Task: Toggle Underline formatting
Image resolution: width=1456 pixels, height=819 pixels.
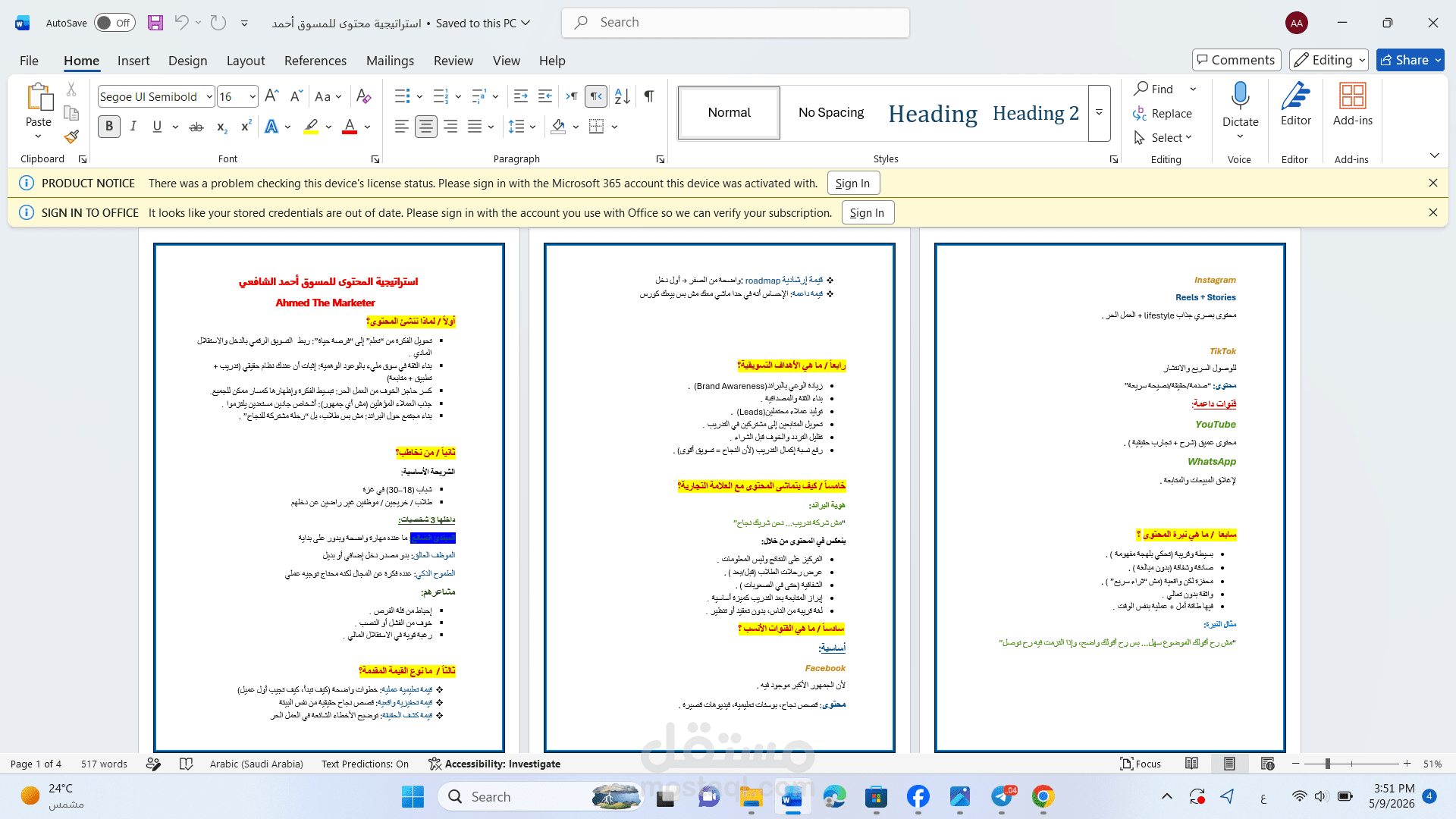Action: pyautogui.click(x=157, y=127)
